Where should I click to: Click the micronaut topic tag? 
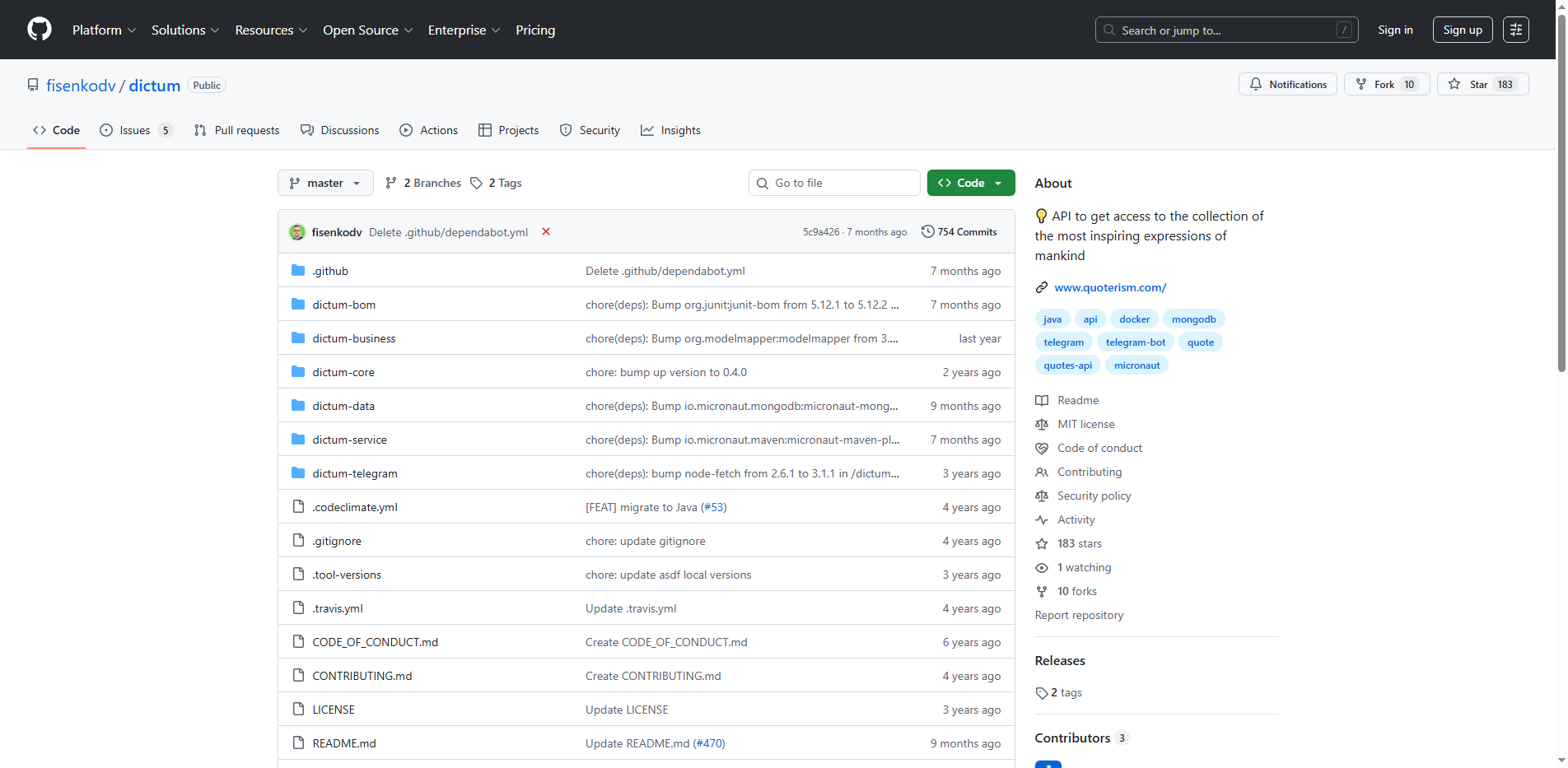coord(1136,365)
